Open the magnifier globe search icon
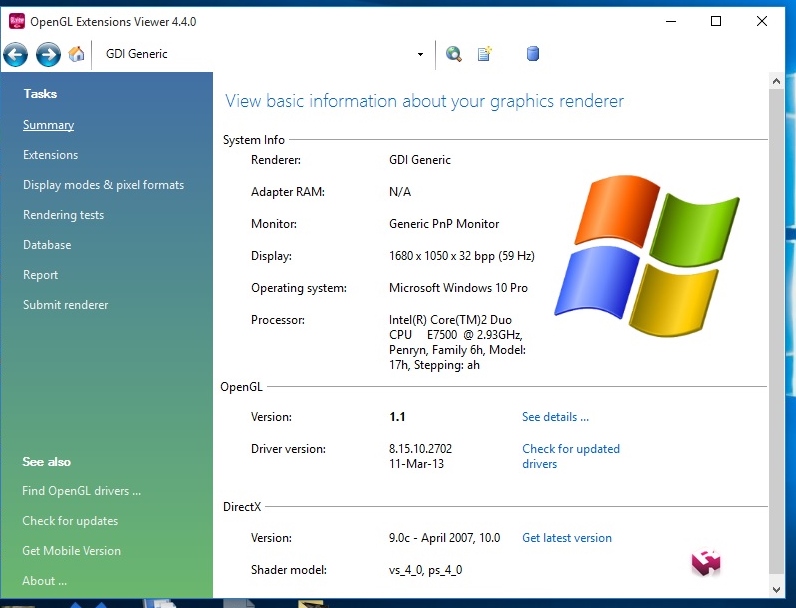Image resolution: width=796 pixels, height=608 pixels. 454,54
